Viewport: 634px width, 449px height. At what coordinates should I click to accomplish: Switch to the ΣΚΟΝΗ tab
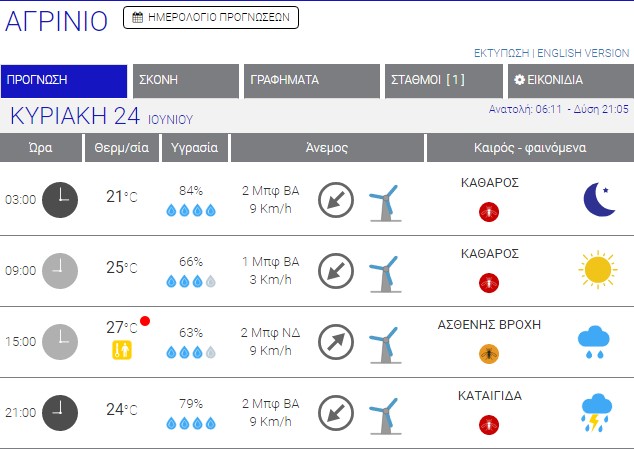coord(185,81)
